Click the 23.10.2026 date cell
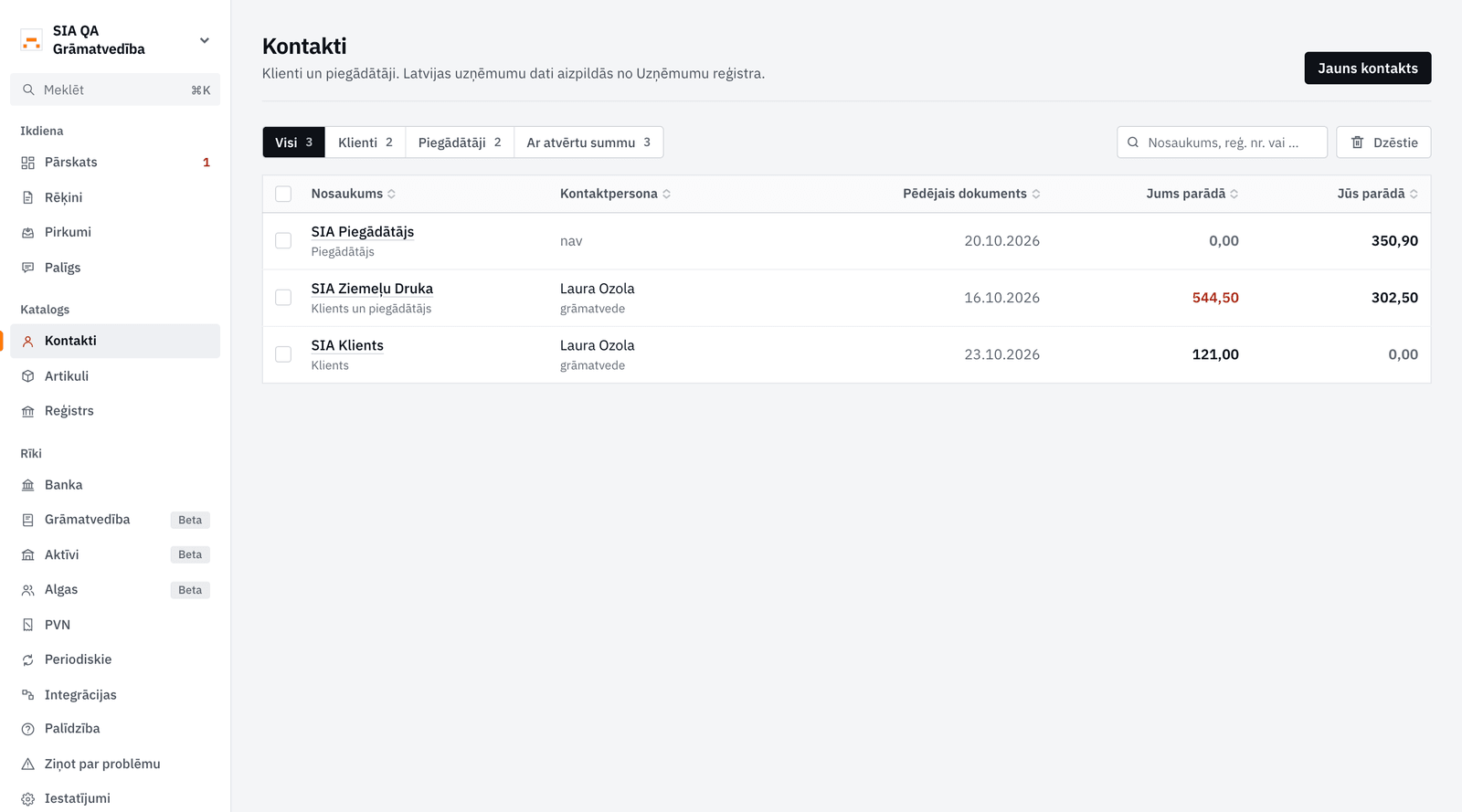This screenshot has height=812, width=1462. tap(1001, 354)
